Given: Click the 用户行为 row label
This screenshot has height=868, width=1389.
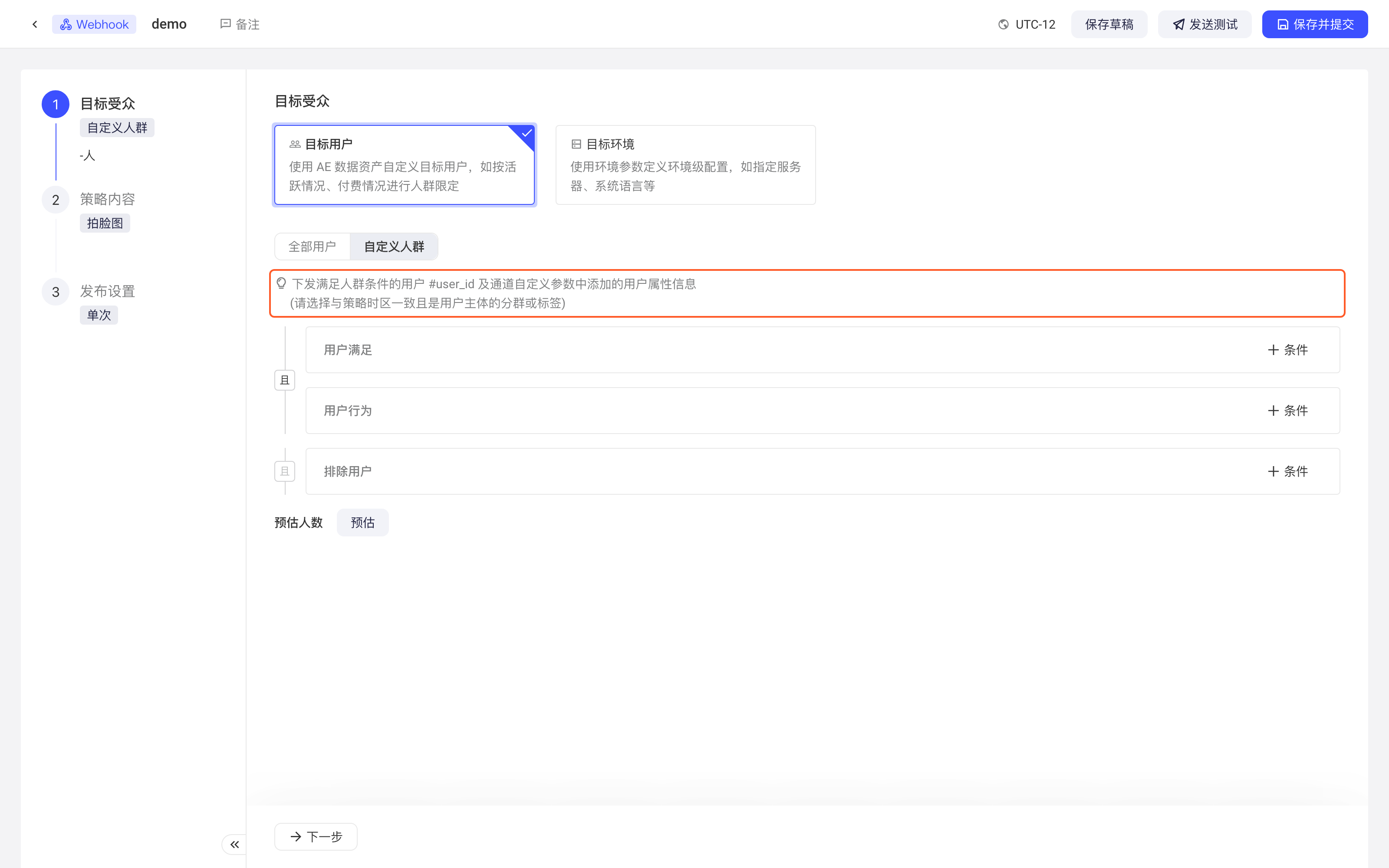Looking at the screenshot, I should 348,411.
